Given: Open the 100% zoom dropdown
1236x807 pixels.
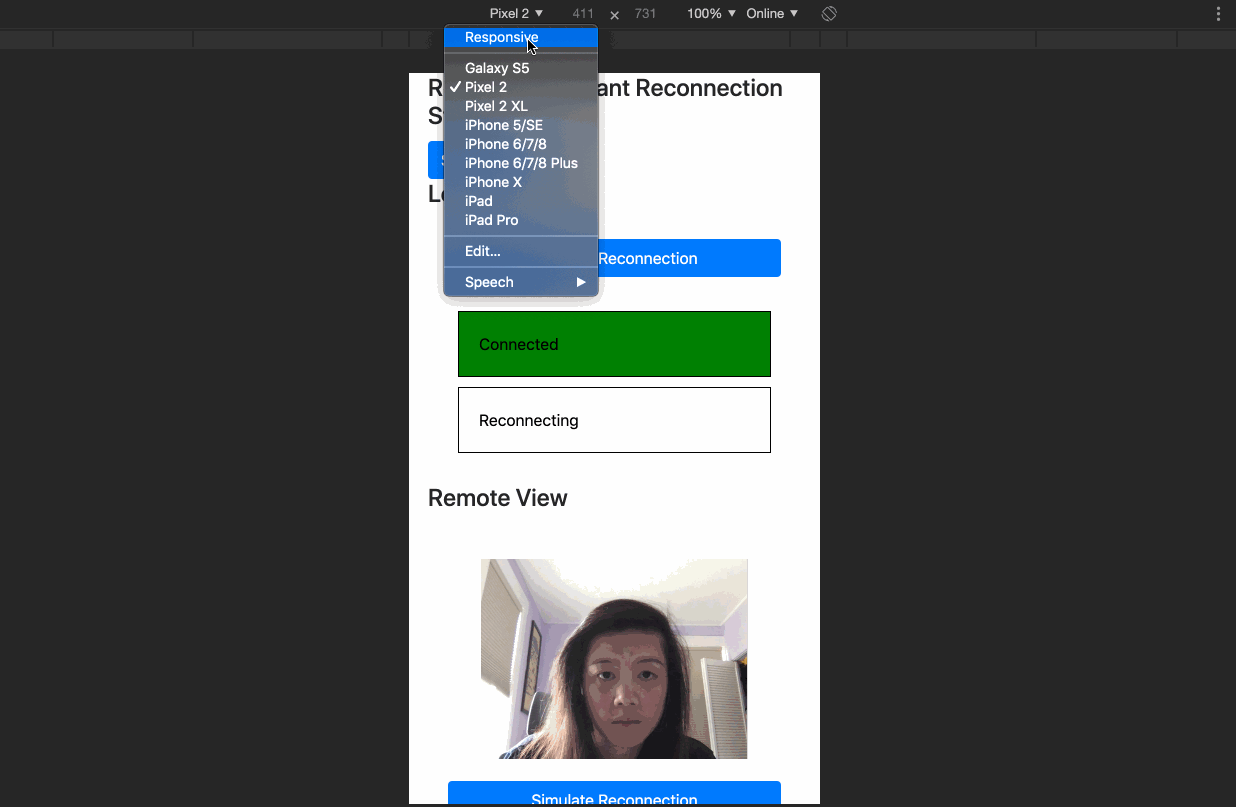Looking at the screenshot, I should click(711, 13).
